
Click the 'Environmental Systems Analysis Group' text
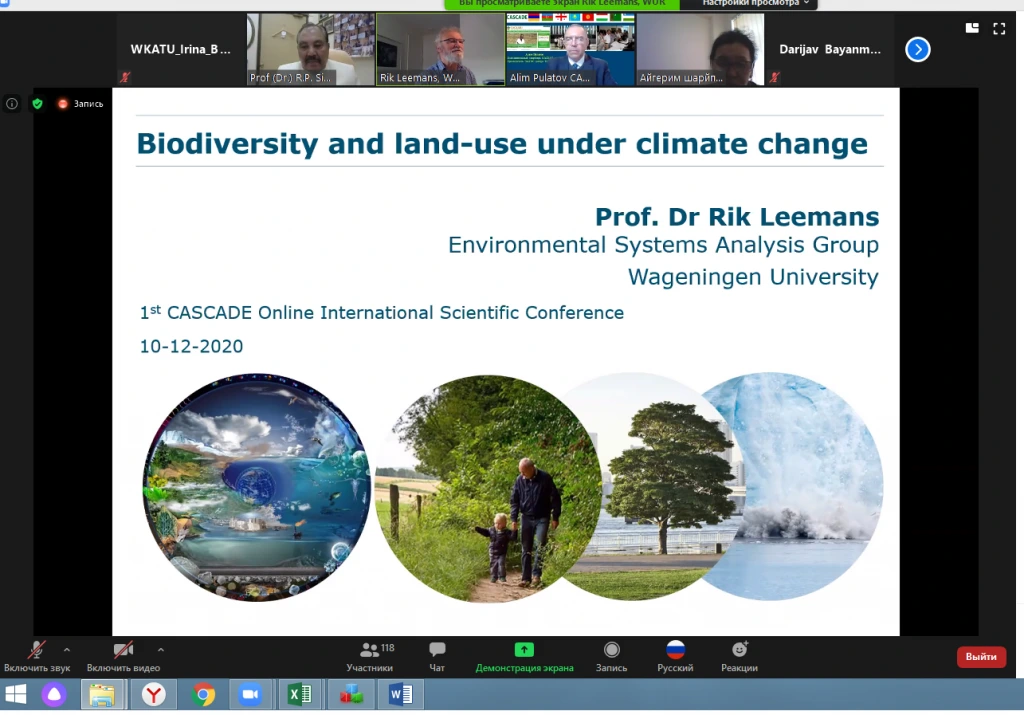(x=664, y=245)
